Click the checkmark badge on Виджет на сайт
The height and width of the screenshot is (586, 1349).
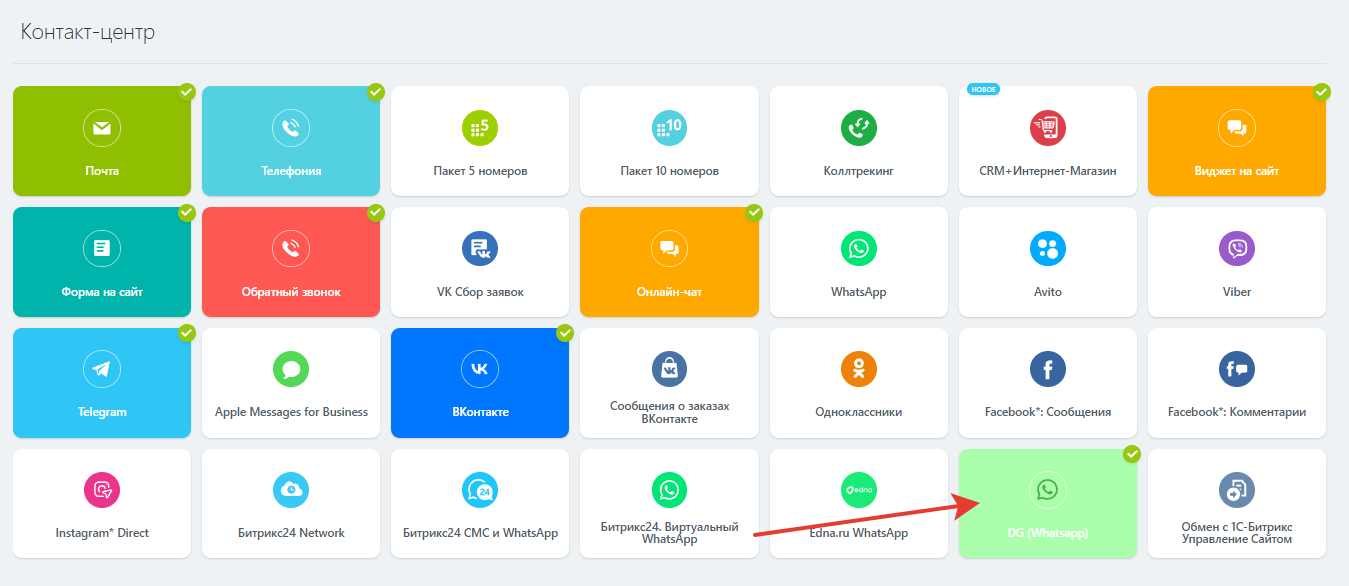click(1321, 92)
